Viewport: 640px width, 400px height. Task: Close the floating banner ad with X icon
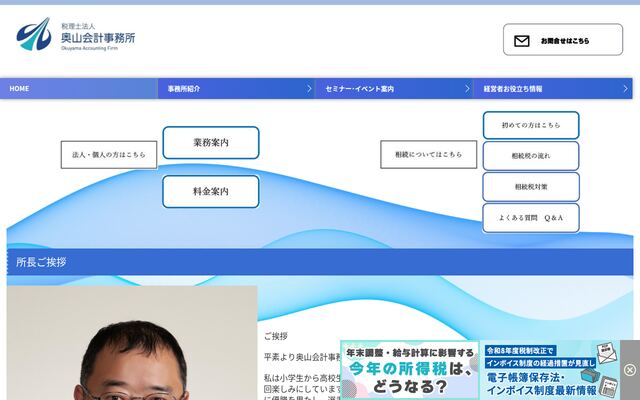(630, 370)
